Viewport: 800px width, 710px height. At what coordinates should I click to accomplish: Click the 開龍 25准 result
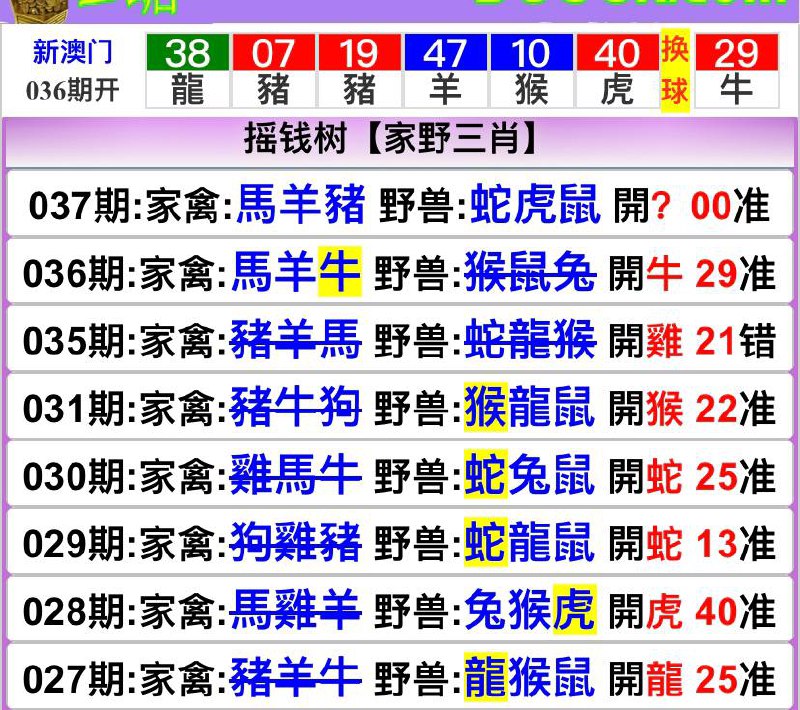coord(692,678)
